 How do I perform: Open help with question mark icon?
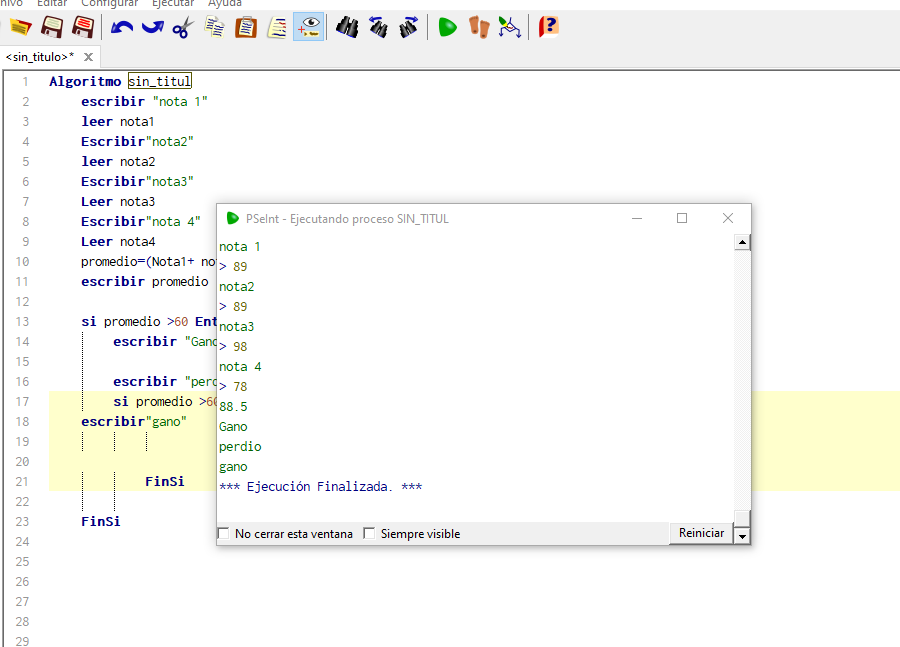(x=549, y=27)
